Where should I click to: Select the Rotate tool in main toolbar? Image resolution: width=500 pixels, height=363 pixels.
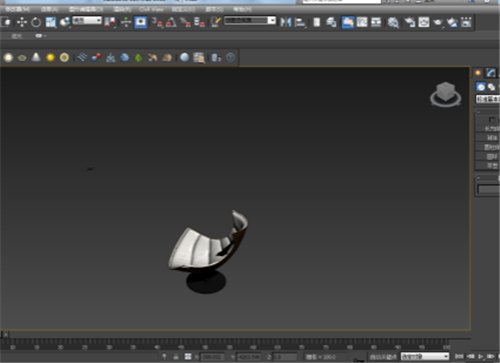36,22
